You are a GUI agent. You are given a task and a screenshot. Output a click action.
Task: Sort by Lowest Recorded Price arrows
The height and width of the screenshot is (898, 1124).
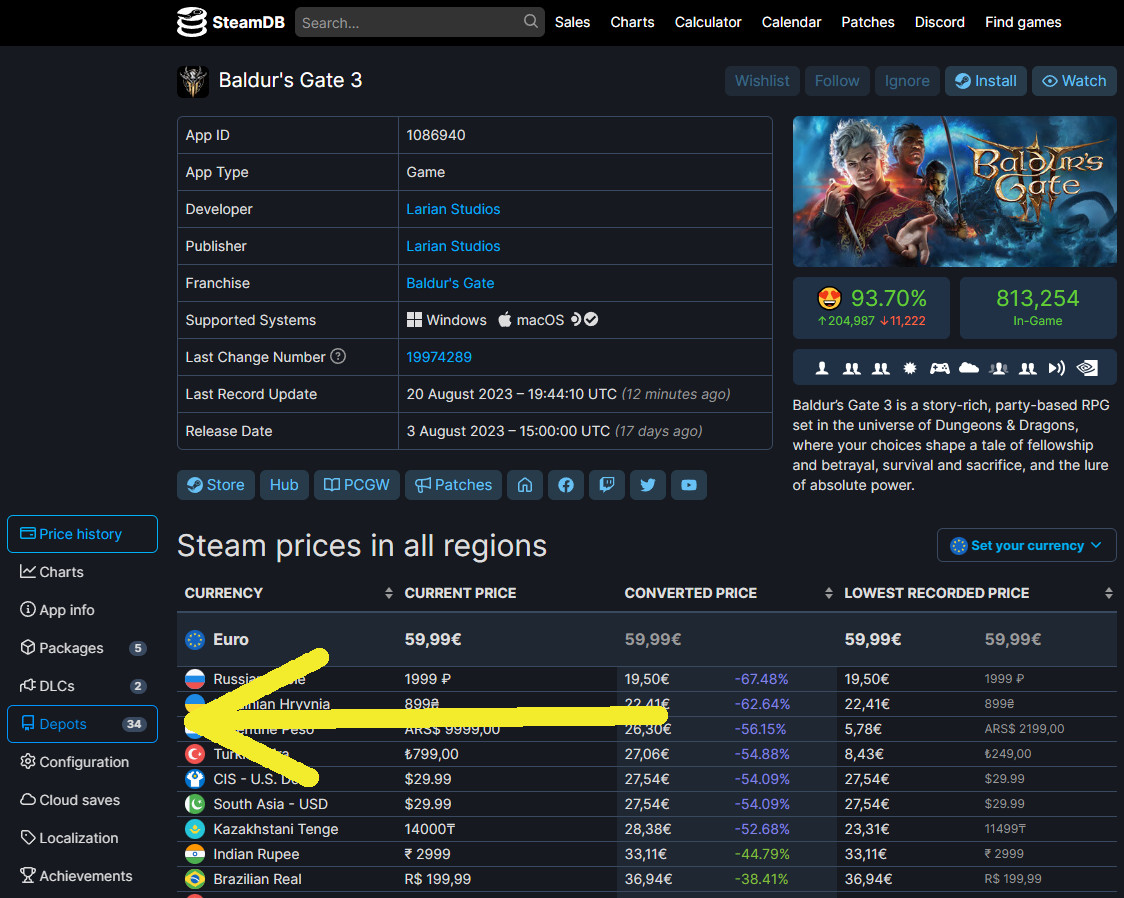(x=1109, y=593)
